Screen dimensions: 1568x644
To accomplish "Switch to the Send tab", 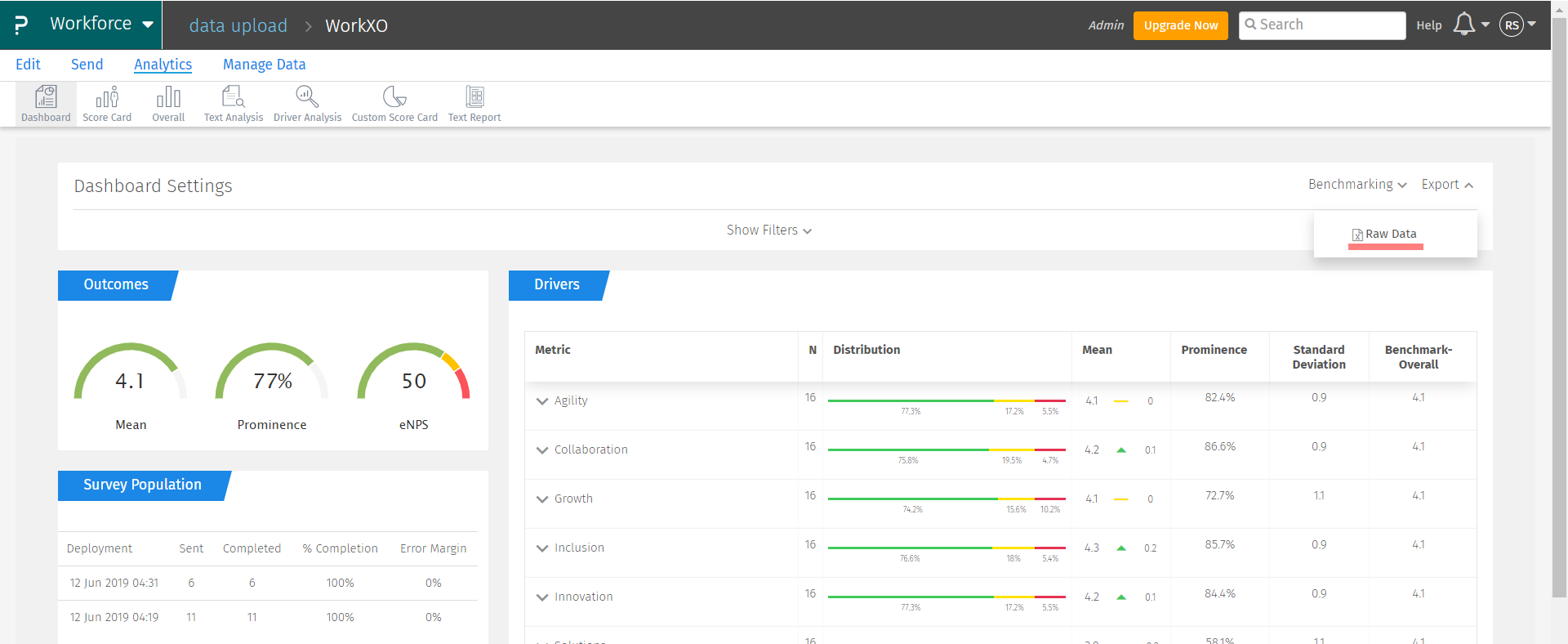I will click(87, 65).
